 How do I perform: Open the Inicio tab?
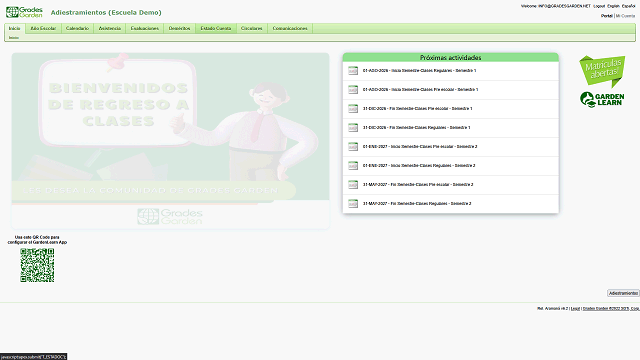coord(15,28)
